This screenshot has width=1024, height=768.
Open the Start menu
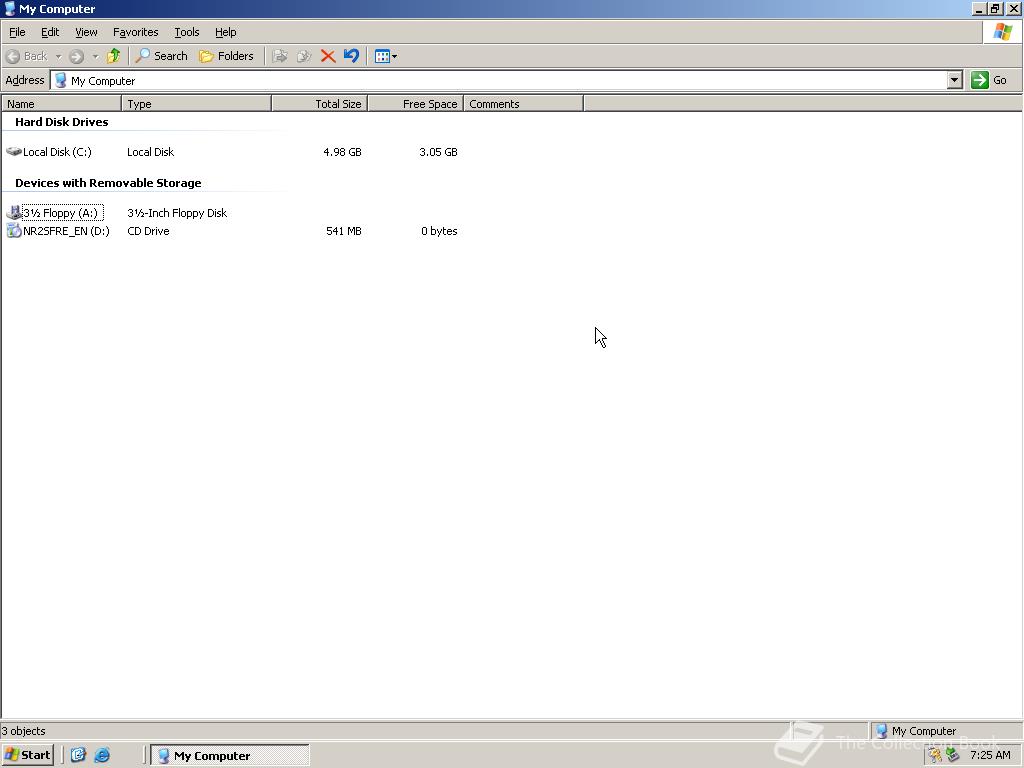pos(27,755)
